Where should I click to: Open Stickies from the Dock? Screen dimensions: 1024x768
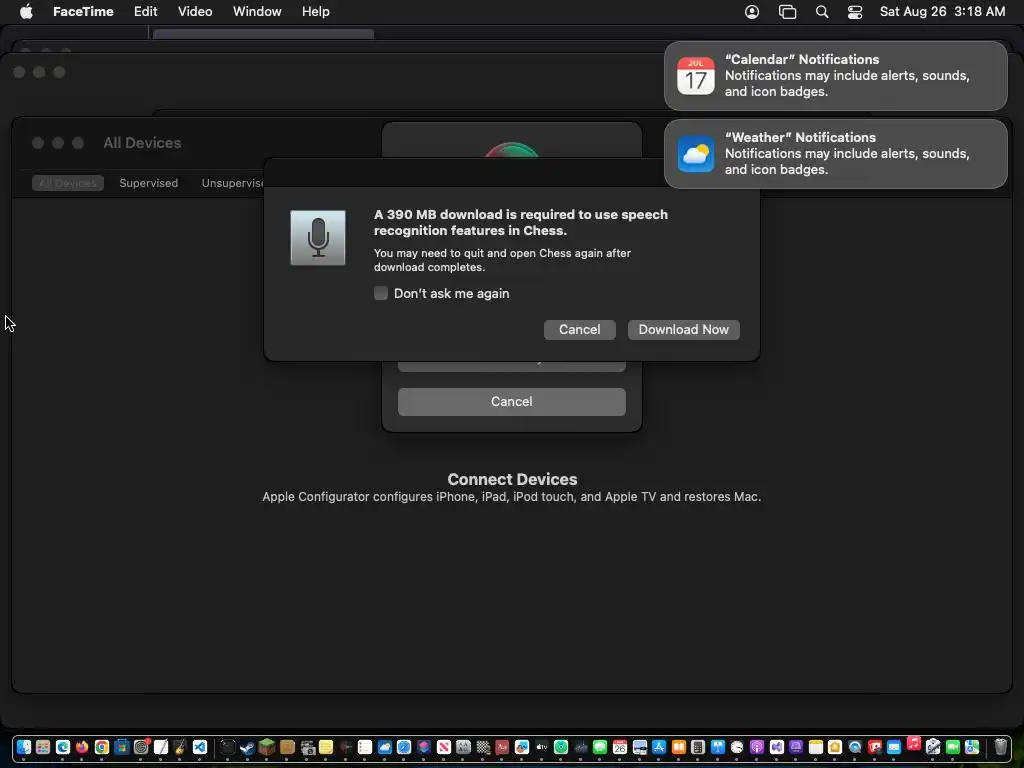tap(326, 747)
